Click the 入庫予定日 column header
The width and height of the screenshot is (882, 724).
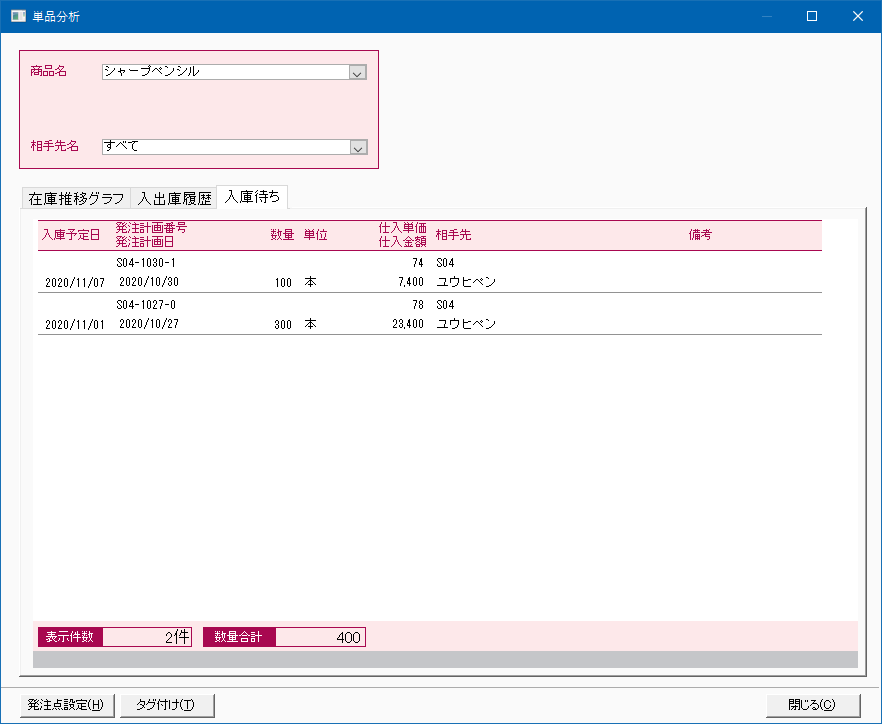click(x=71, y=235)
